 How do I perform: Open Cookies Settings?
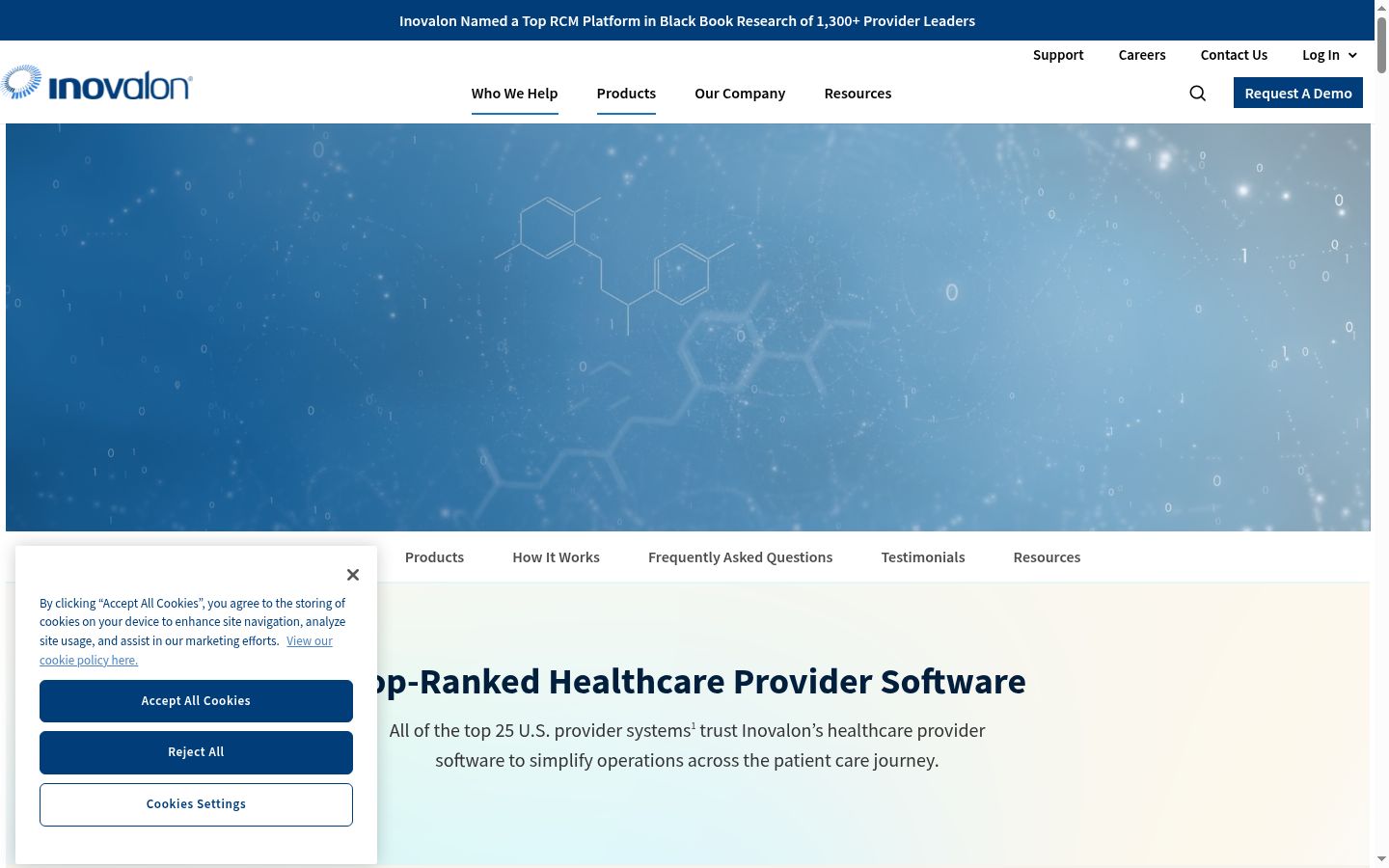point(196,804)
